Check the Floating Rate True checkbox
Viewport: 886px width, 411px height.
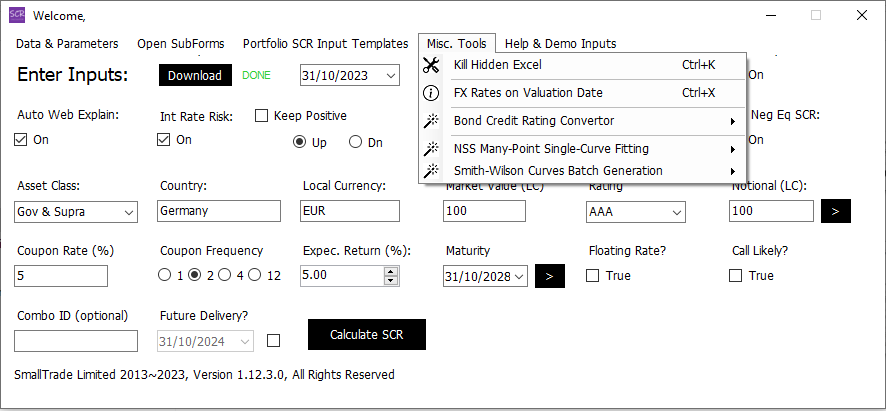[x=593, y=275]
